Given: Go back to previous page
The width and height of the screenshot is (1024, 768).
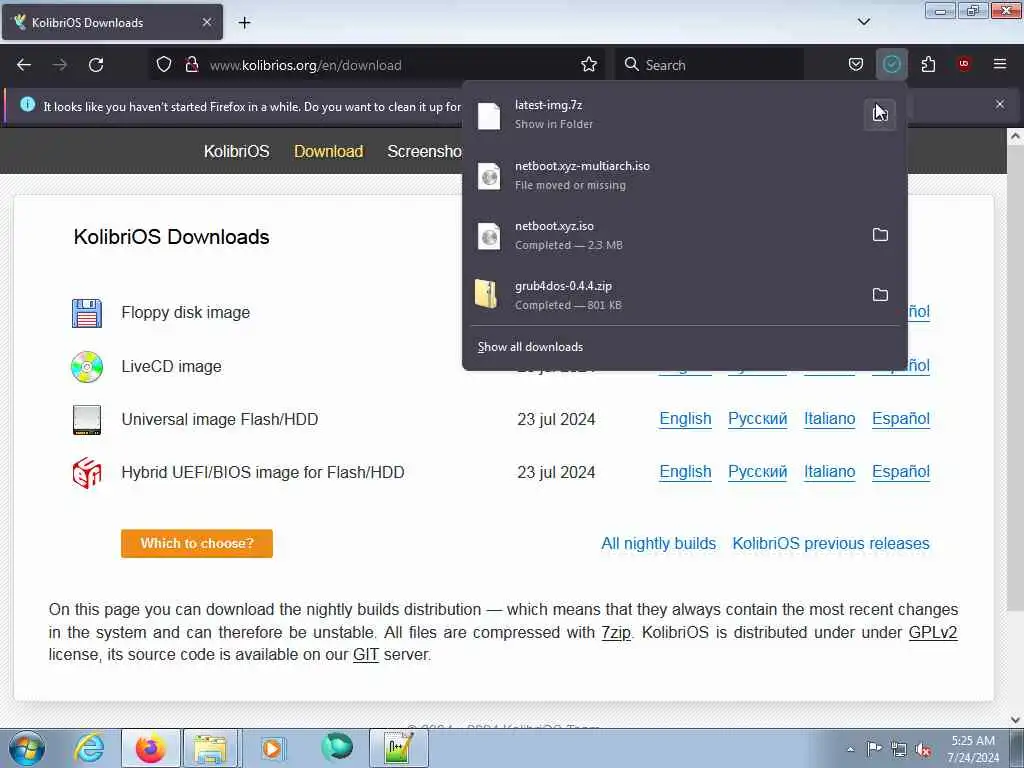Looking at the screenshot, I should pyautogui.click(x=24, y=65).
